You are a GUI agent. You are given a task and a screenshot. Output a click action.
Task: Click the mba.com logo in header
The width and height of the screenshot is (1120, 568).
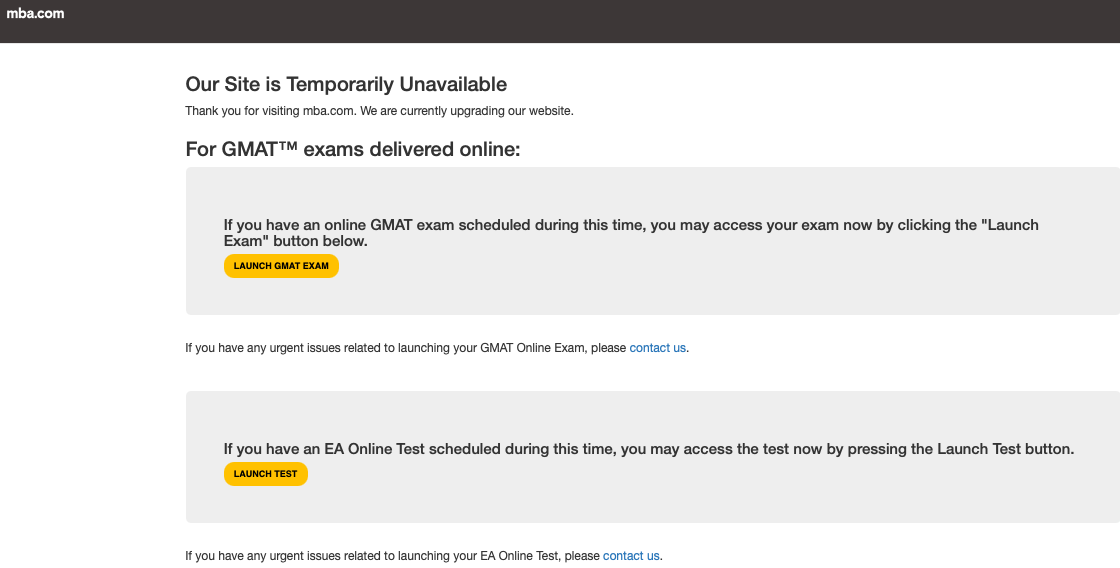[35, 14]
